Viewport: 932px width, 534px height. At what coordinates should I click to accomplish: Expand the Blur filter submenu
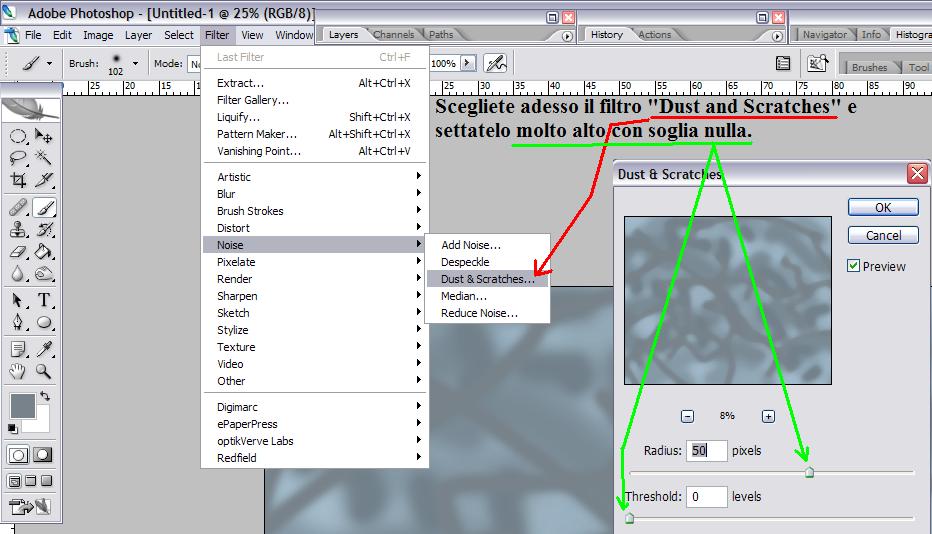(x=315, y=194)
